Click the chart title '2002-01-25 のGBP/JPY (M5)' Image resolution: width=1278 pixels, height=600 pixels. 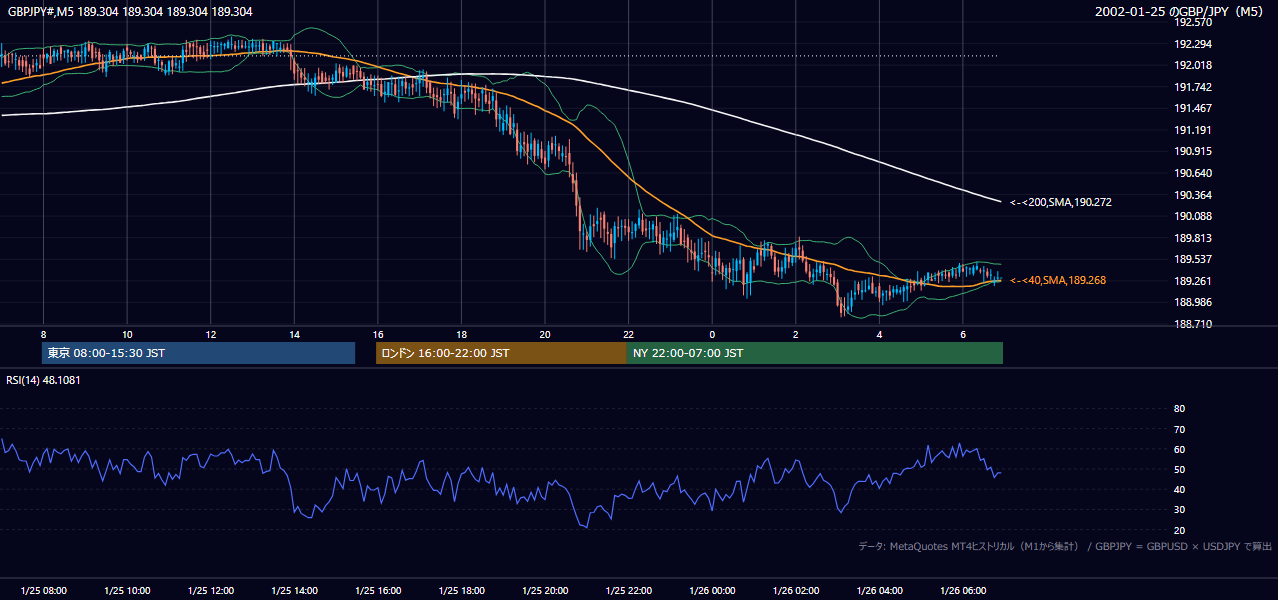(1181, 11)
